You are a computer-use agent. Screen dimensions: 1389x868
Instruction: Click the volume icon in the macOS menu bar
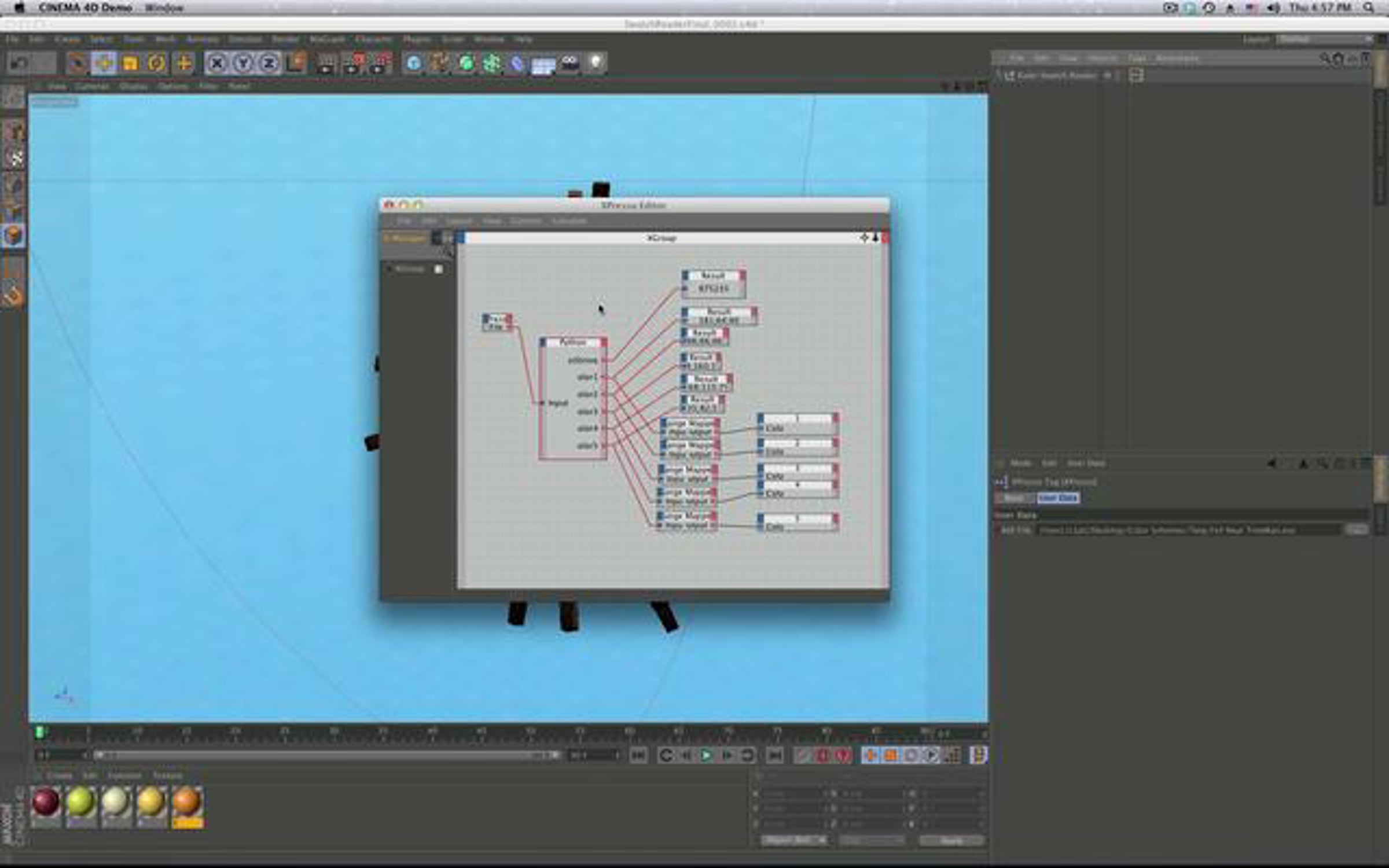pos(1272,8)
